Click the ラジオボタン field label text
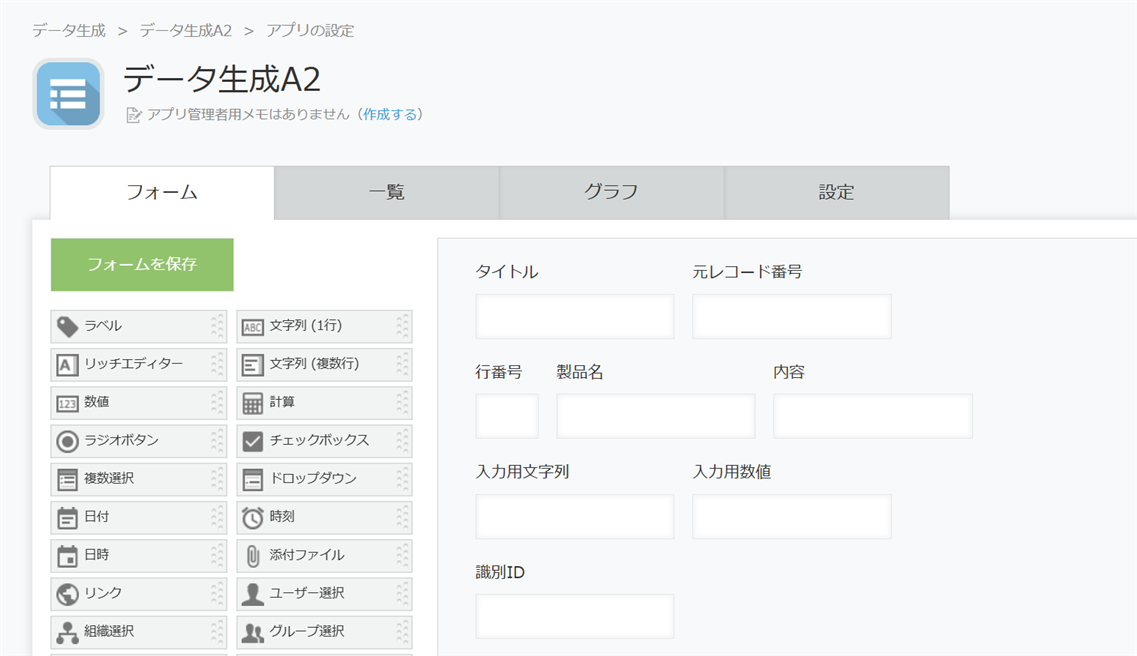The height and width of the screenshot is (656, 1137). (121, 440)
